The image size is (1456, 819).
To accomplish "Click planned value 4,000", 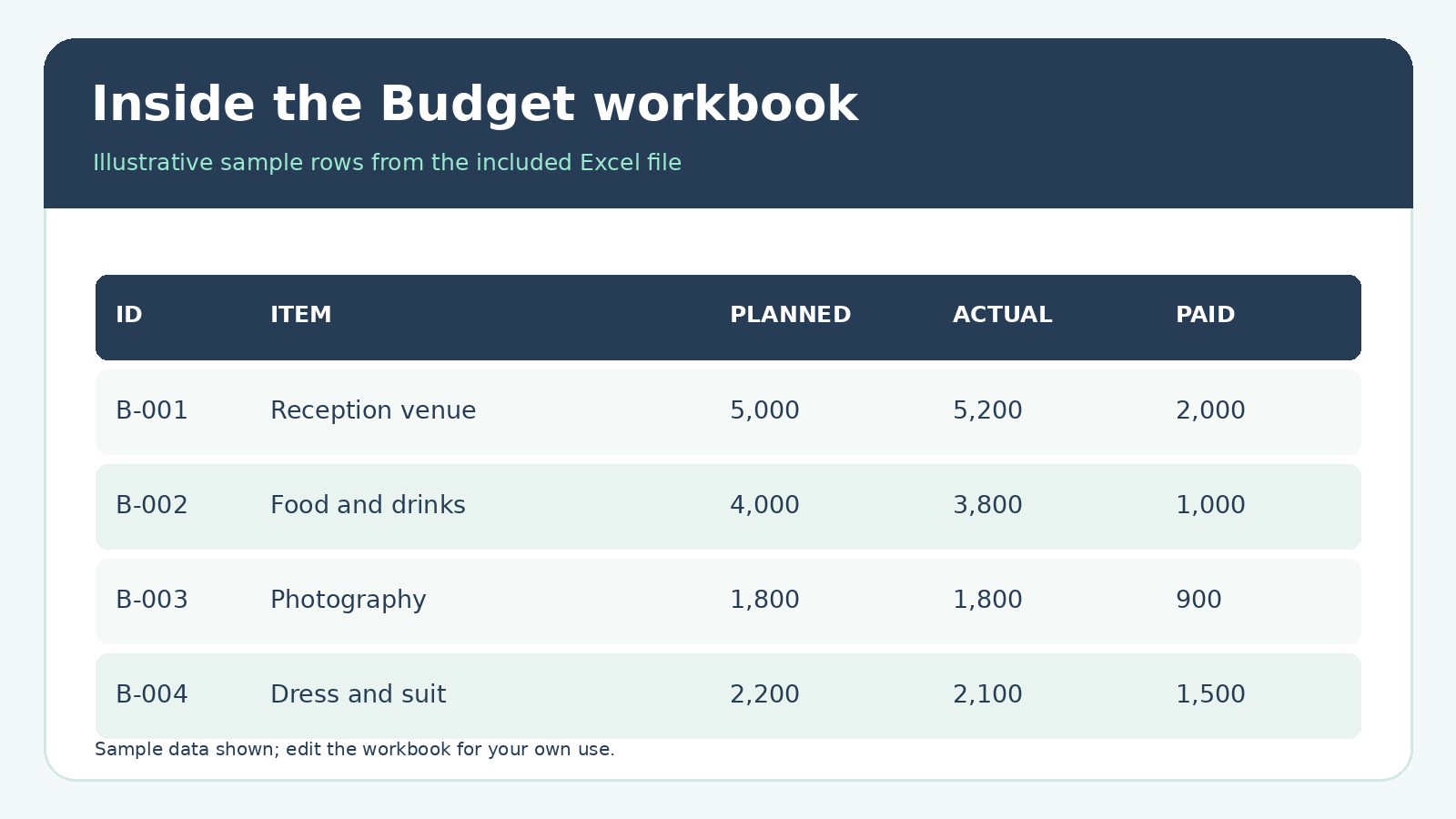I will point(764,505).
